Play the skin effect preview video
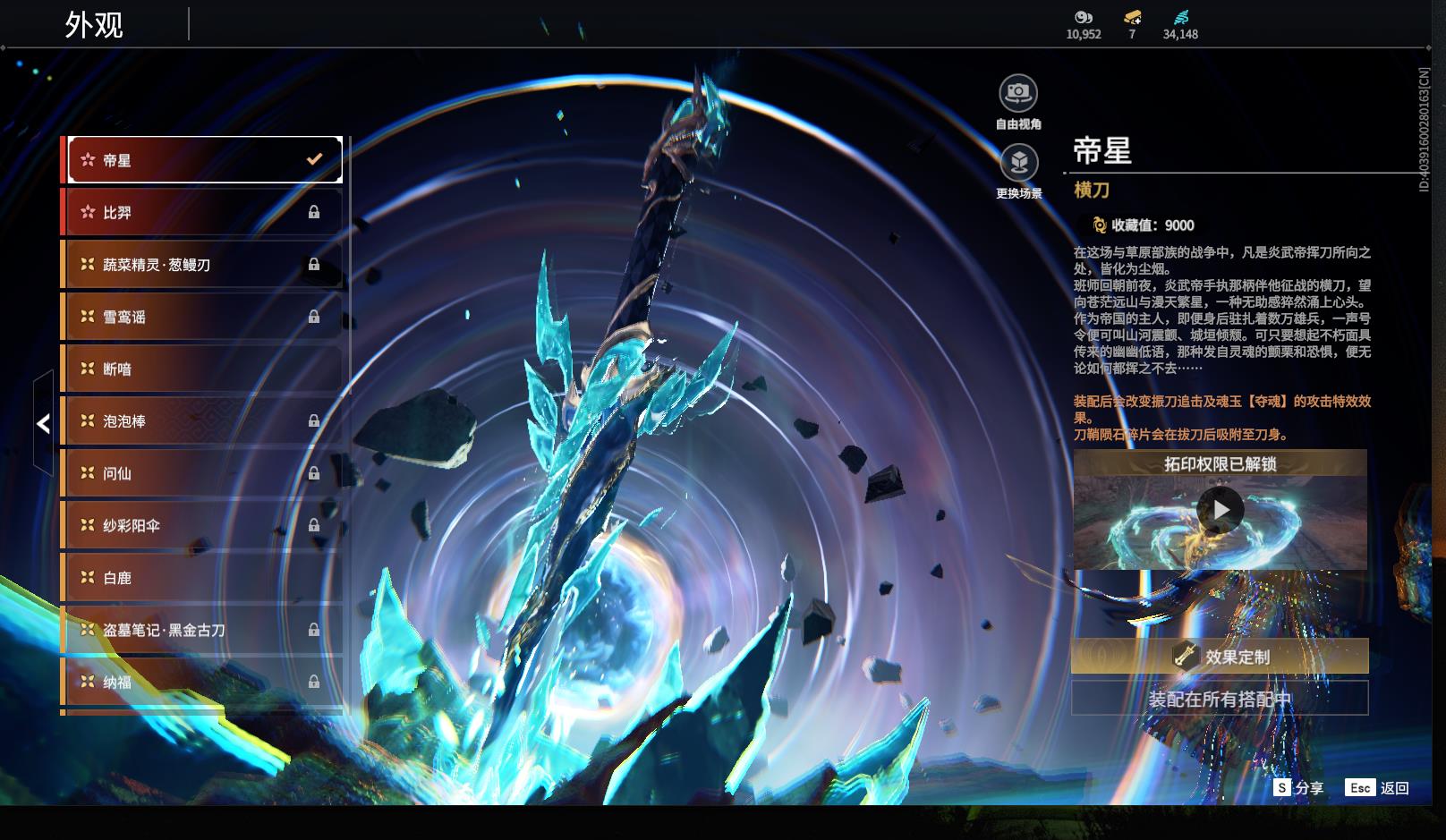This screenshot has height=840, width=1446. 1220,510
